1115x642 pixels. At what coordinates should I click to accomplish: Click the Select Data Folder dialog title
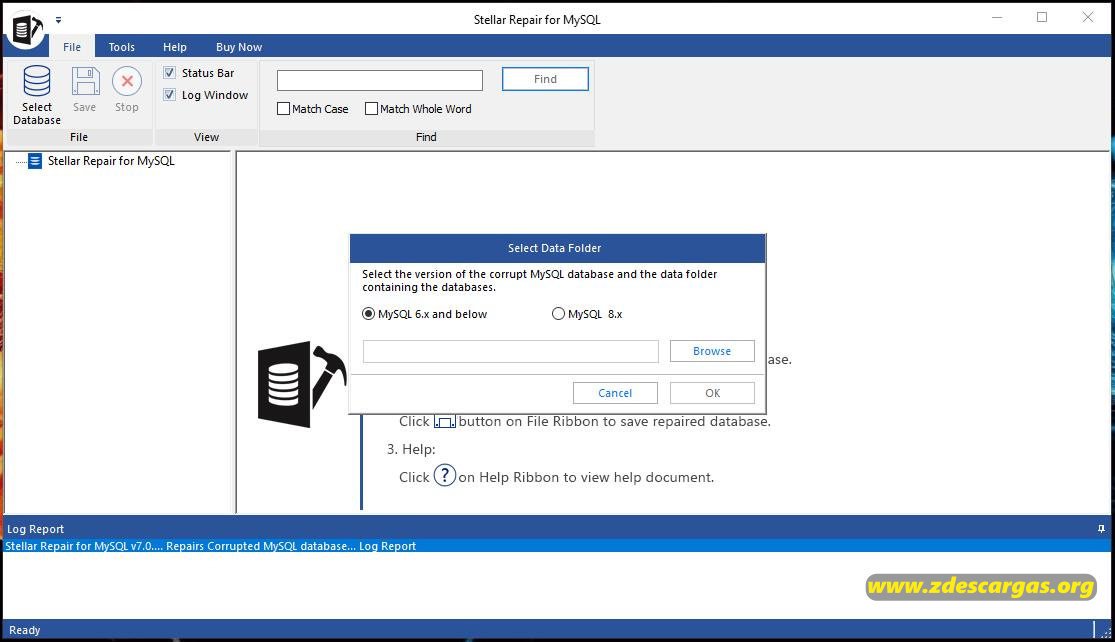[x=555, y=248]
